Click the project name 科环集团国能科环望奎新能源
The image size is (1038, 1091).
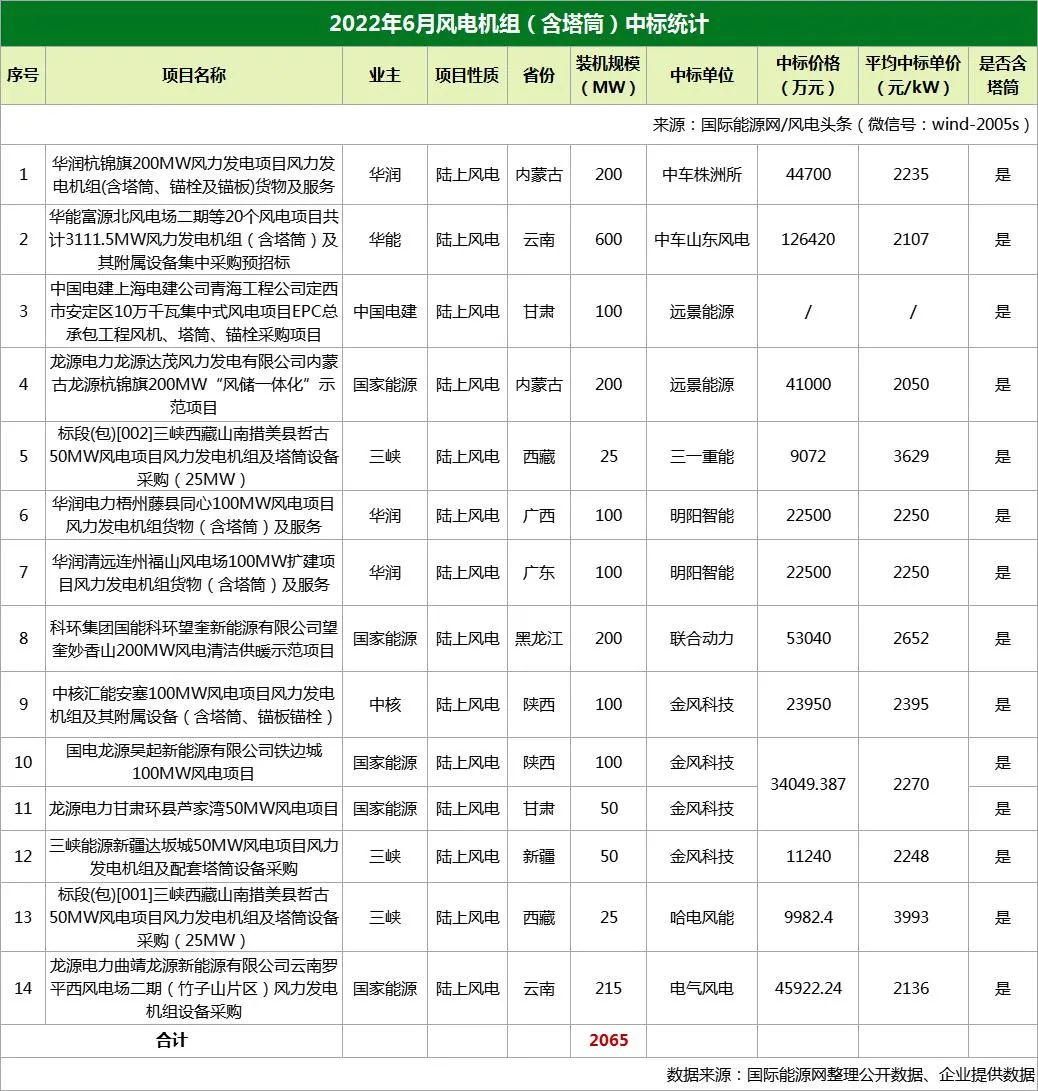pyautogui.click(x=193, y=639)
